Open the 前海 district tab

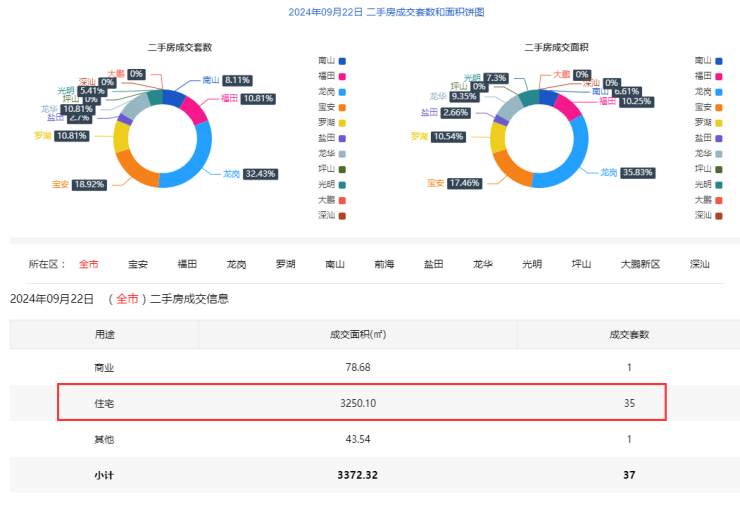click(x=384, y=264)
